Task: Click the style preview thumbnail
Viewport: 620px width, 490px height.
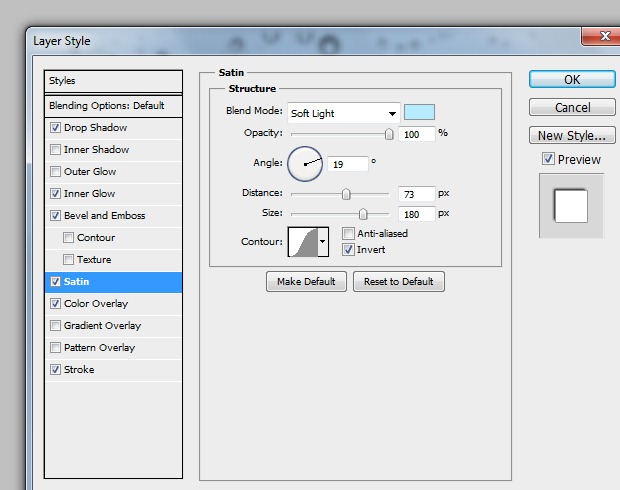Action: click(x=571, y=206)
